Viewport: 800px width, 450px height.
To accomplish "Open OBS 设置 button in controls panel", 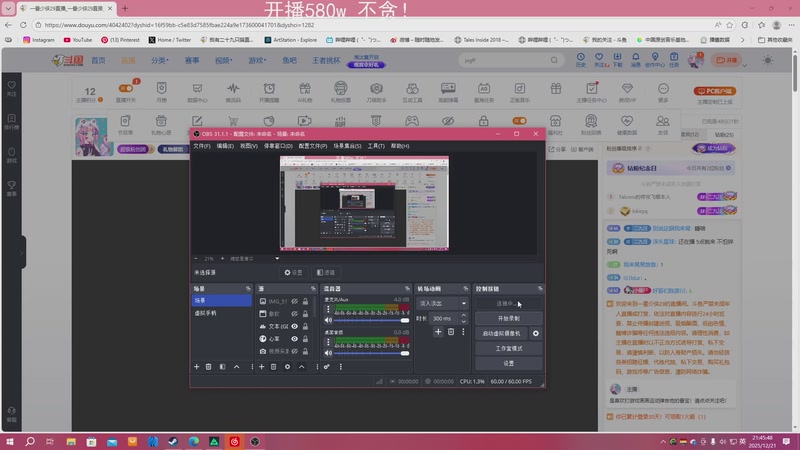I will coord(509,363).
